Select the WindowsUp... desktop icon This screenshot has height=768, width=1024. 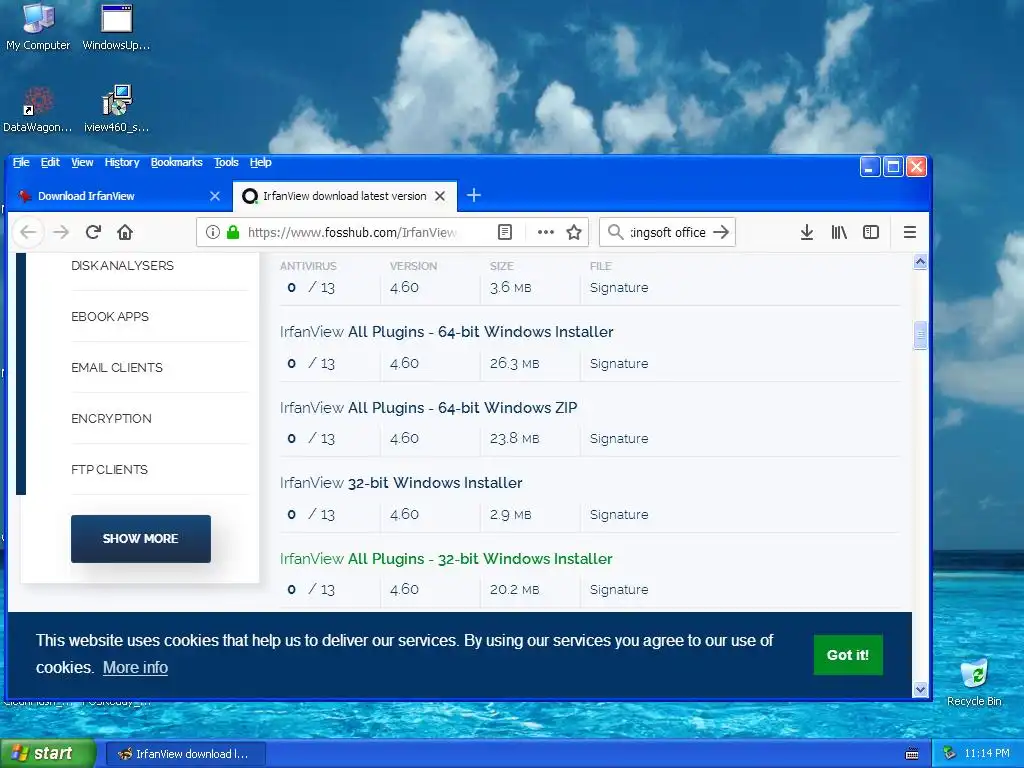click(x=116, y=27)
